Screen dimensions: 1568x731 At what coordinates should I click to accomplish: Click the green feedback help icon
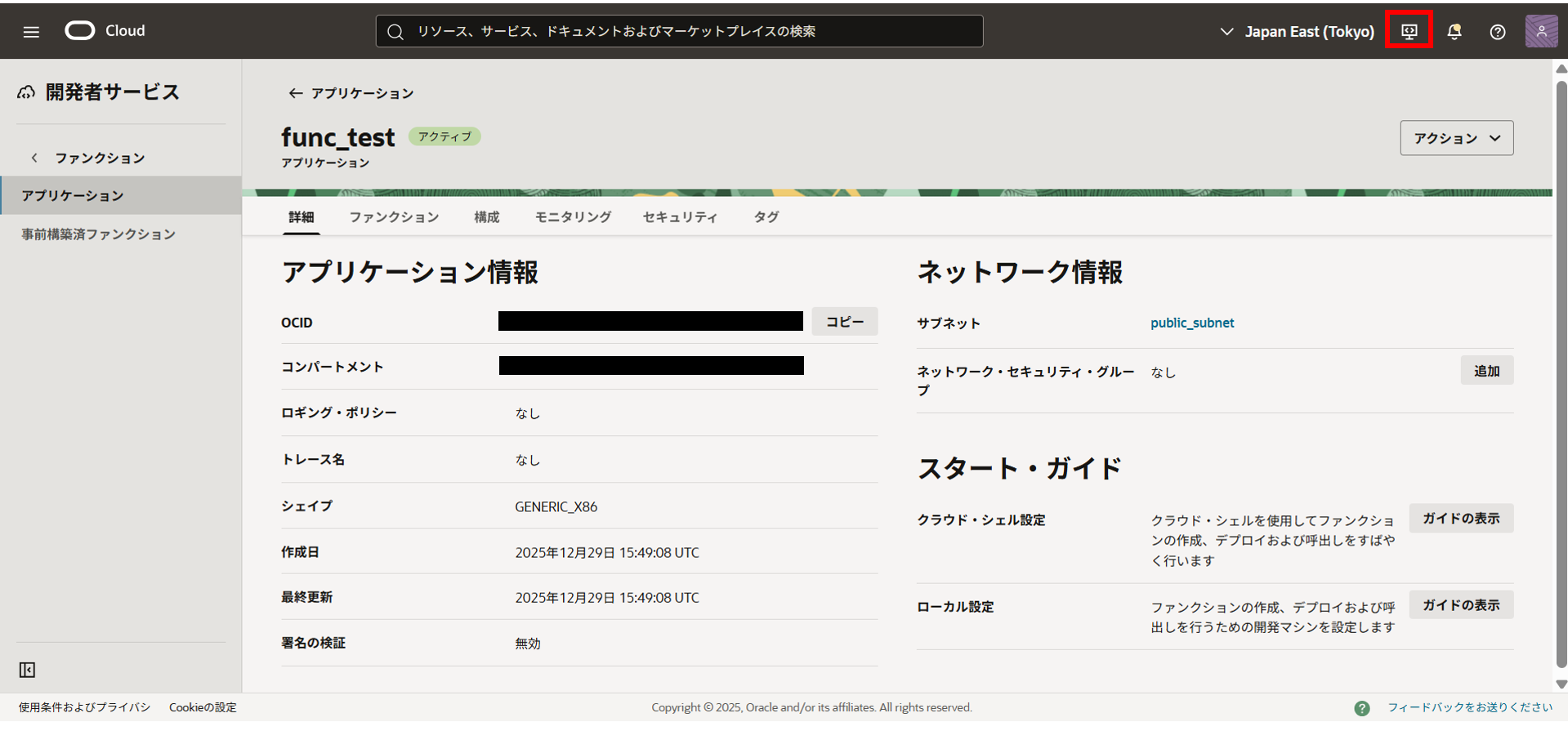click(x=1361, y=708)
